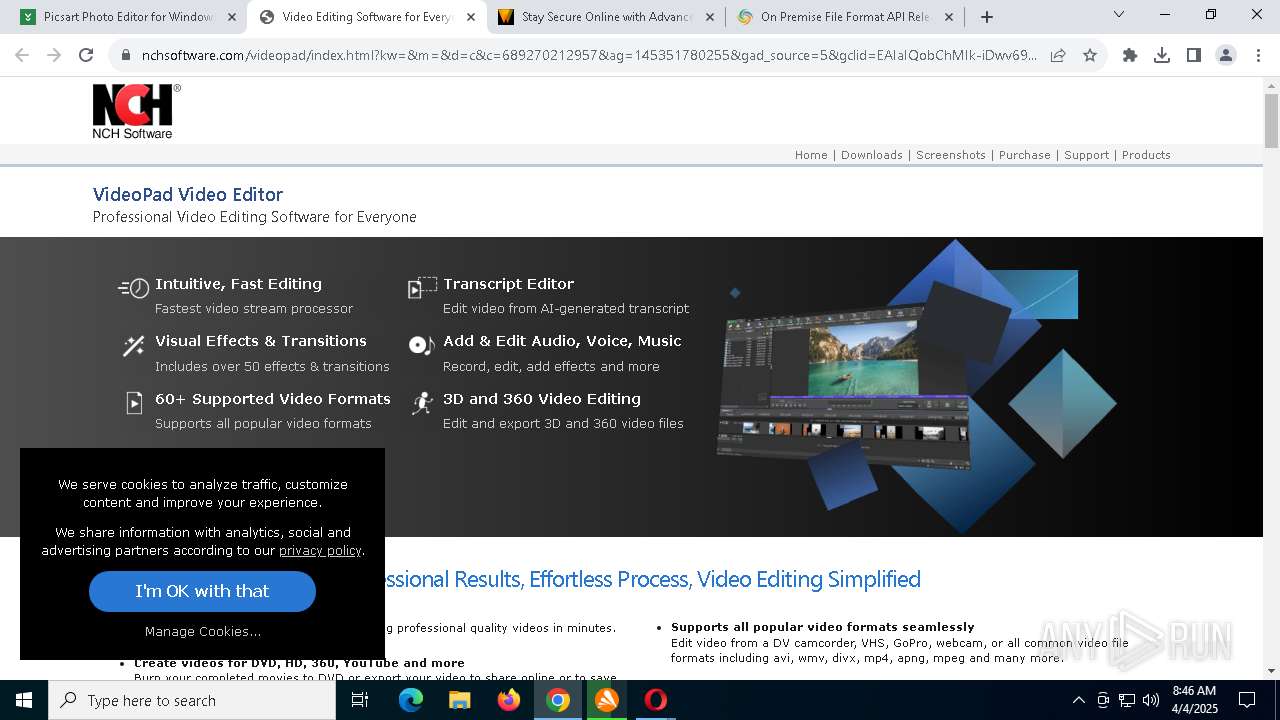Close the Video Editing Software tab
The width and height of the screenshot is (1280, 720).
click(x=471, y=17)
